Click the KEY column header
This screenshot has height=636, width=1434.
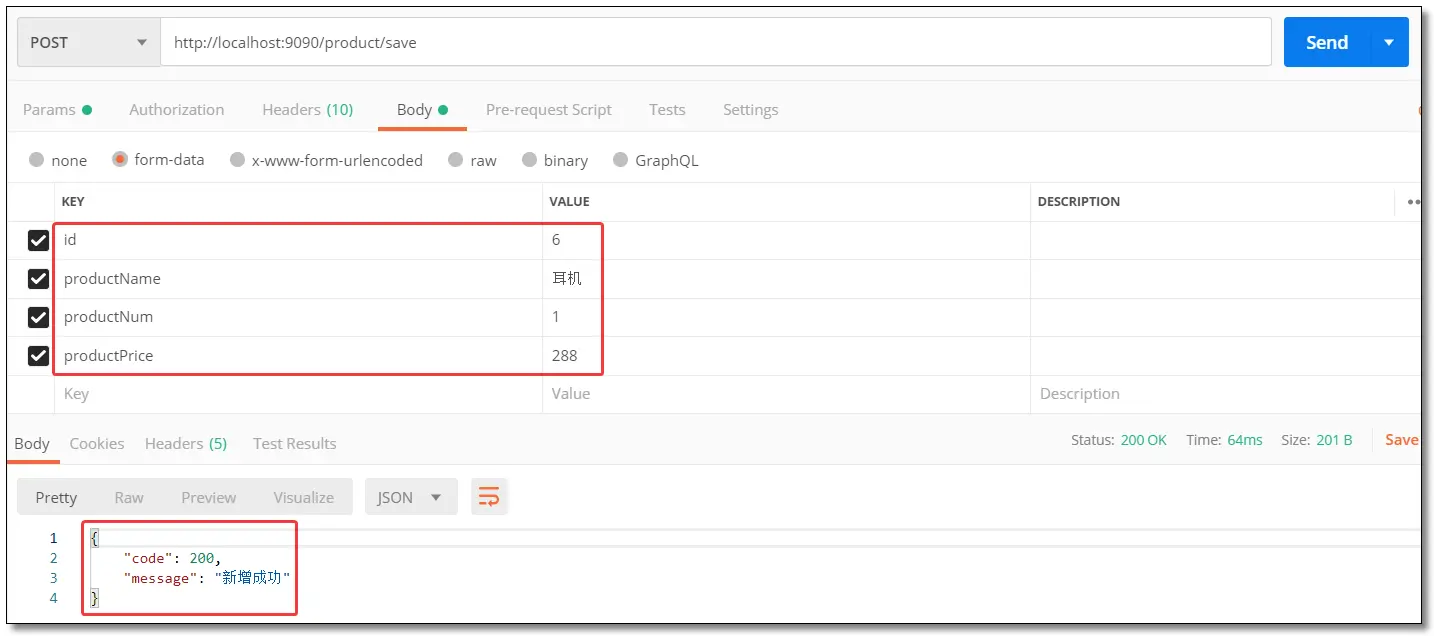tap(73, 202)
